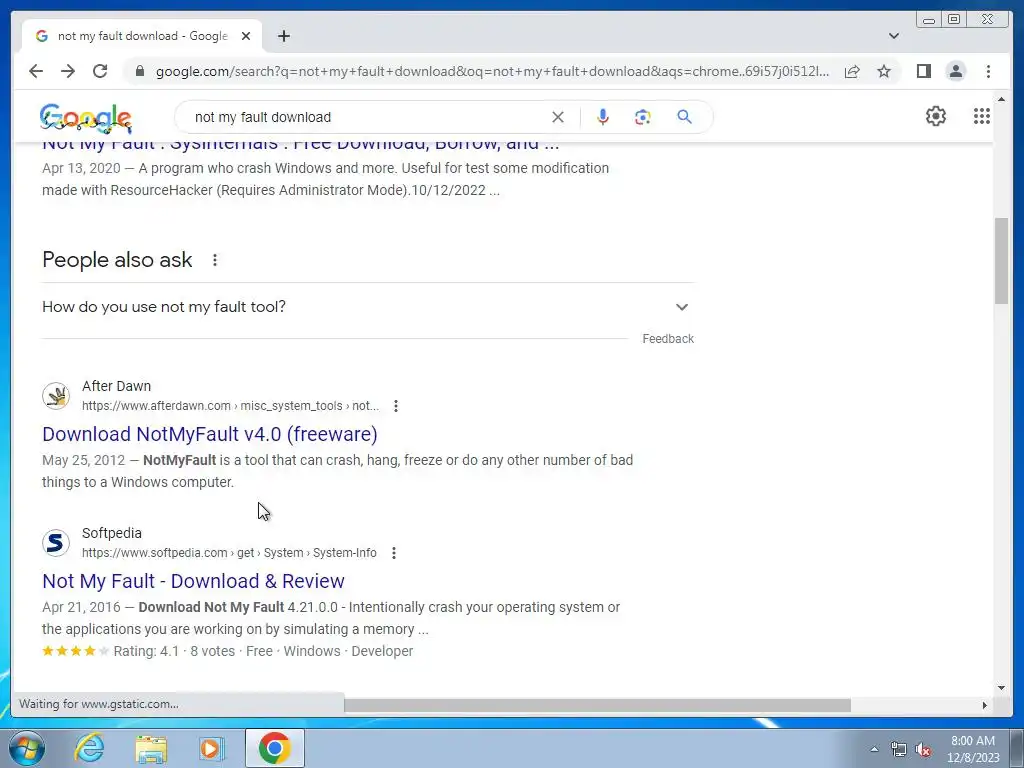
Task: Open 'Not My Fault - Download & Review' link
Action: (x=193, y=581)
